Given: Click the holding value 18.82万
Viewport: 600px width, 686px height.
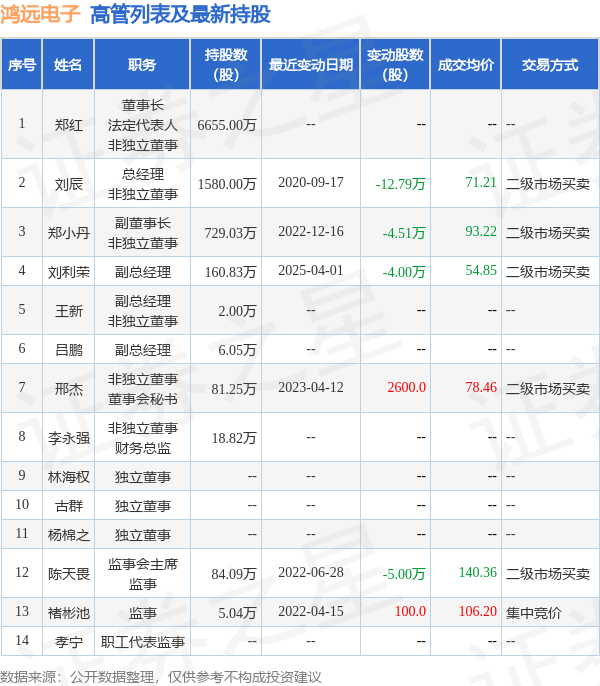Looking at the screenshot, I should click(234, 438).
